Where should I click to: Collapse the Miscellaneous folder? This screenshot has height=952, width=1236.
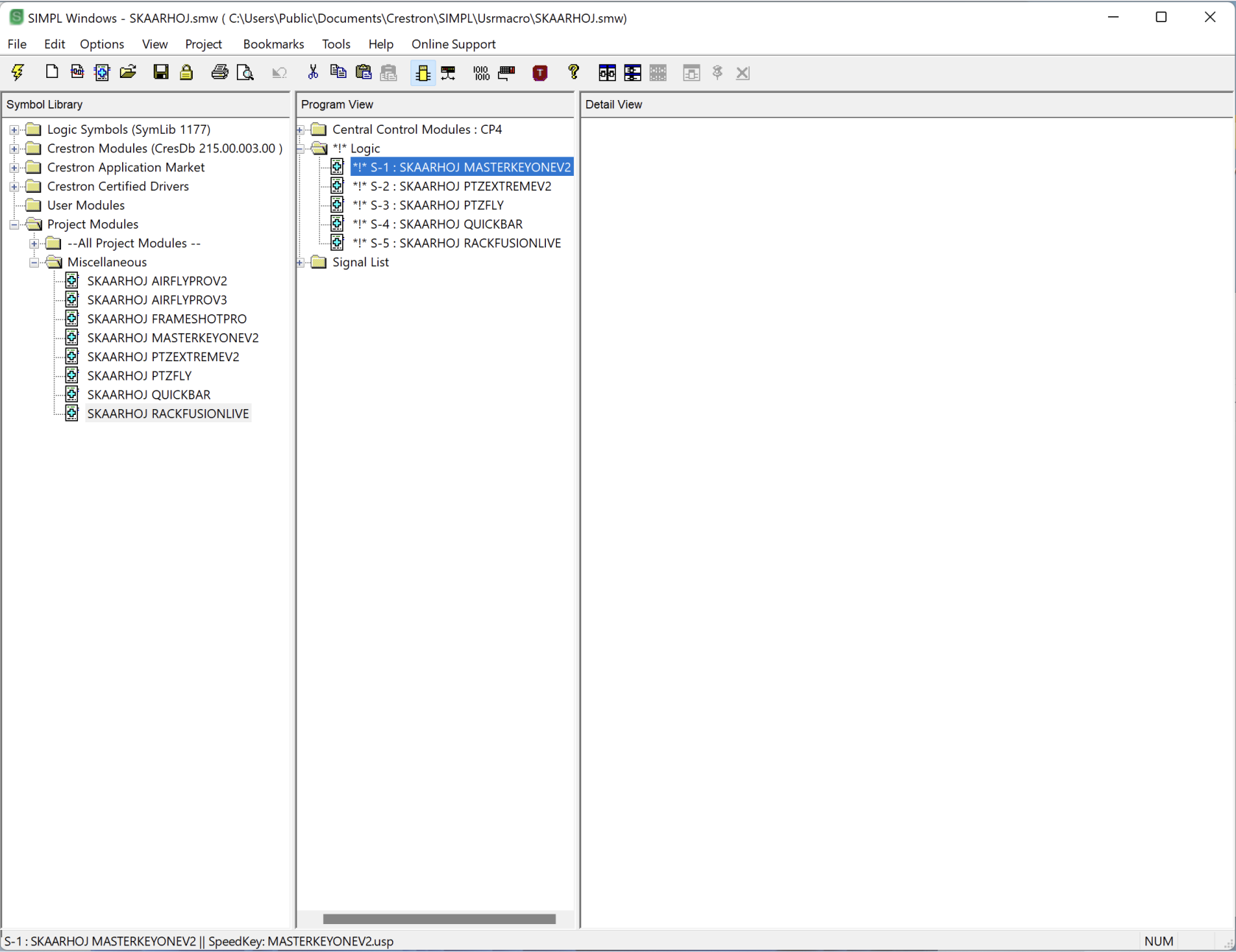tap(34, 263)
